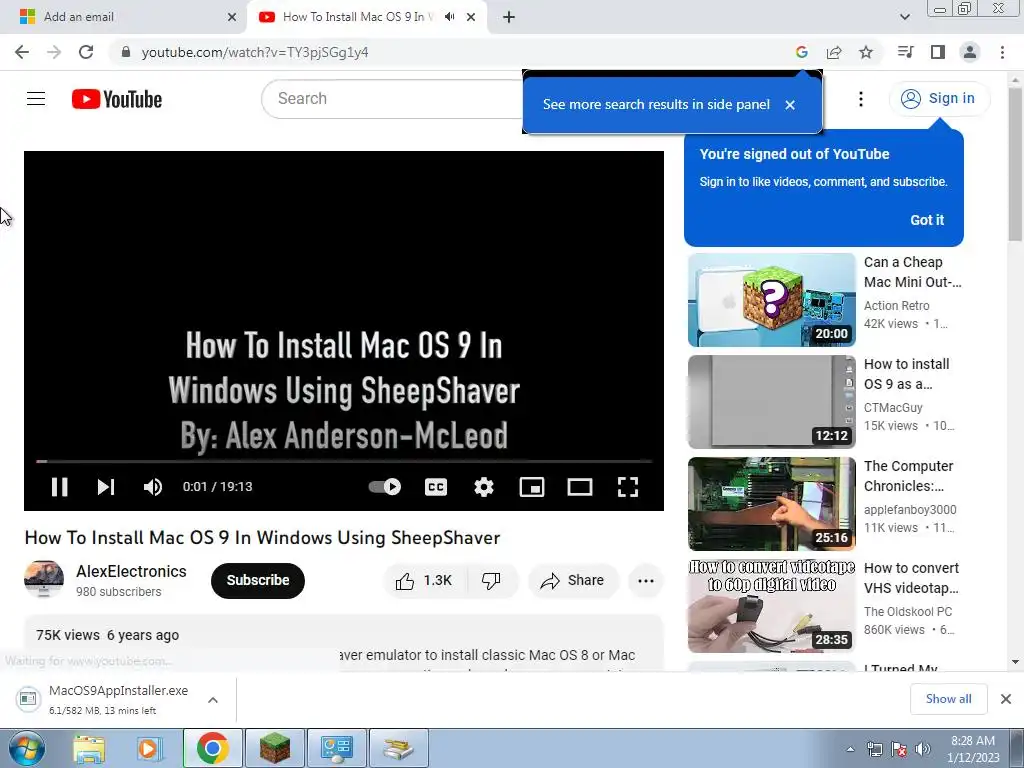Viewport: 1024px width, 768px height.
Task: Pause the video playback
Action: 59,487
